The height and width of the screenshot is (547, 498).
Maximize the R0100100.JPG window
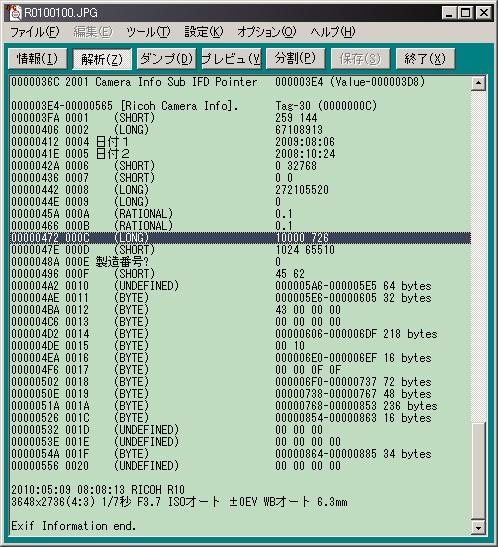[x=466, y=13]
